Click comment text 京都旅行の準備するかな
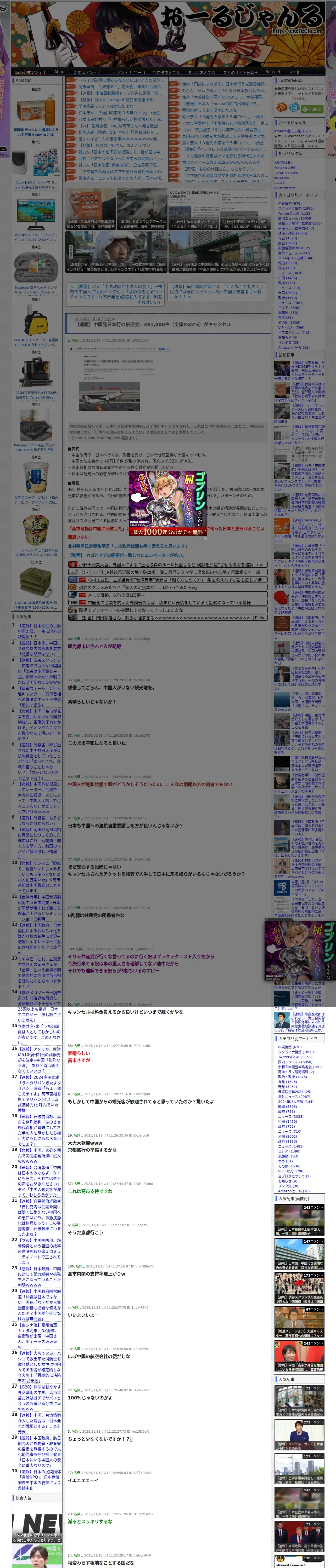The width and height of the screenshot is (336, 1568). (92, 1150)
